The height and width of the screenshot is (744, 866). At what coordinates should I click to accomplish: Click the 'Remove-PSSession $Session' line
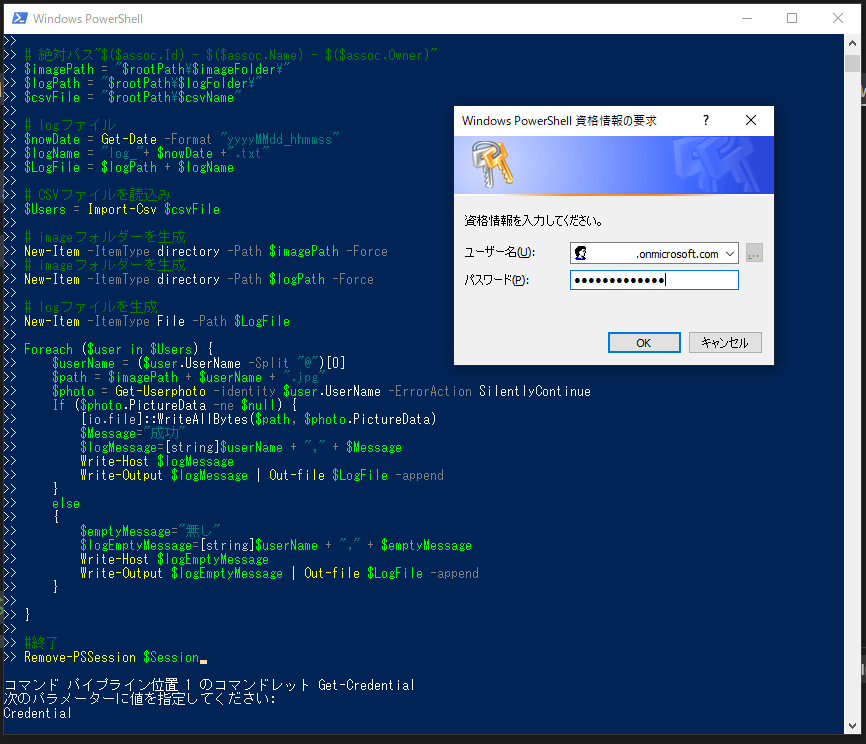coord(111,657)
